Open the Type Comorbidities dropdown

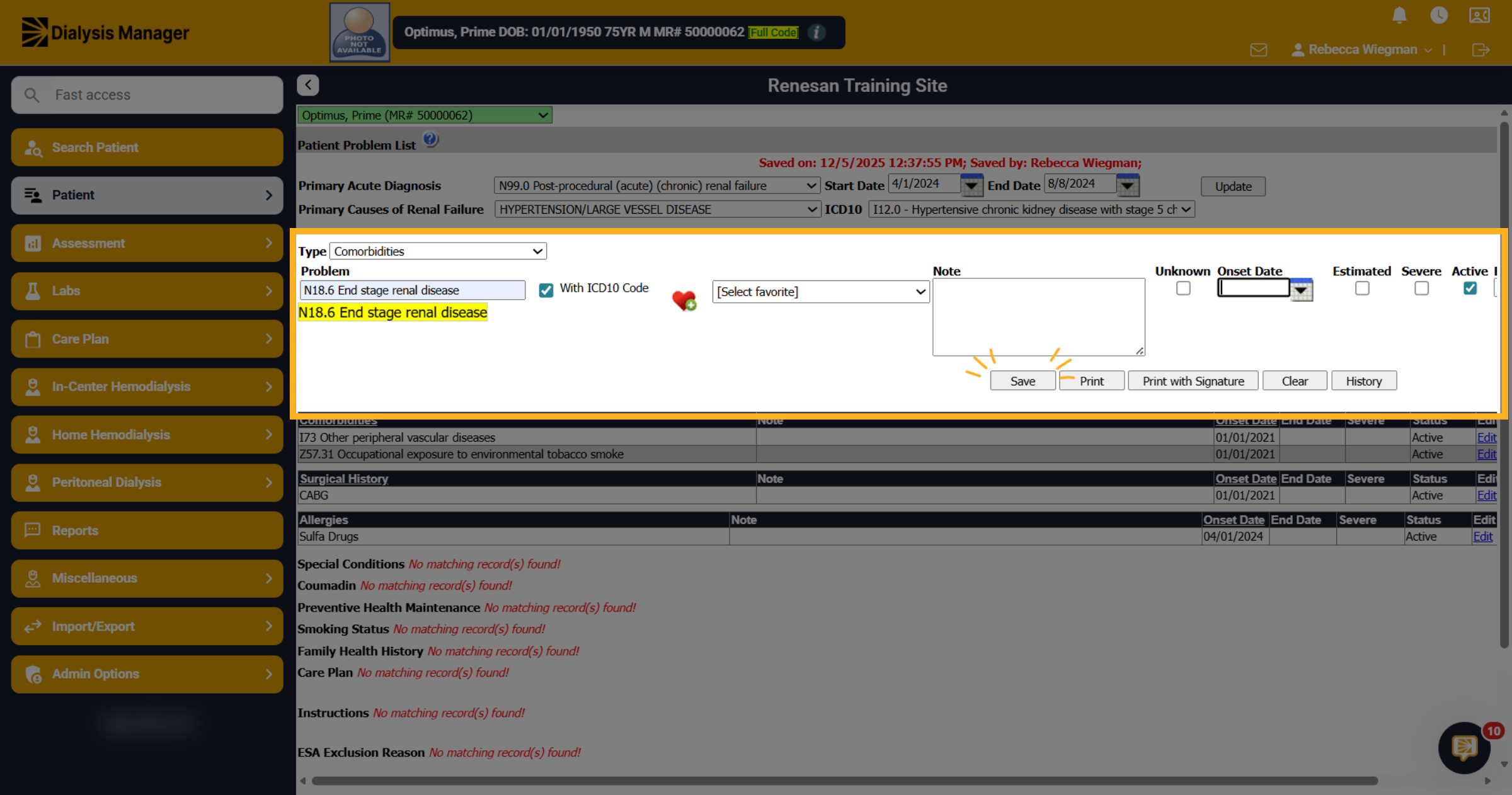438,251
